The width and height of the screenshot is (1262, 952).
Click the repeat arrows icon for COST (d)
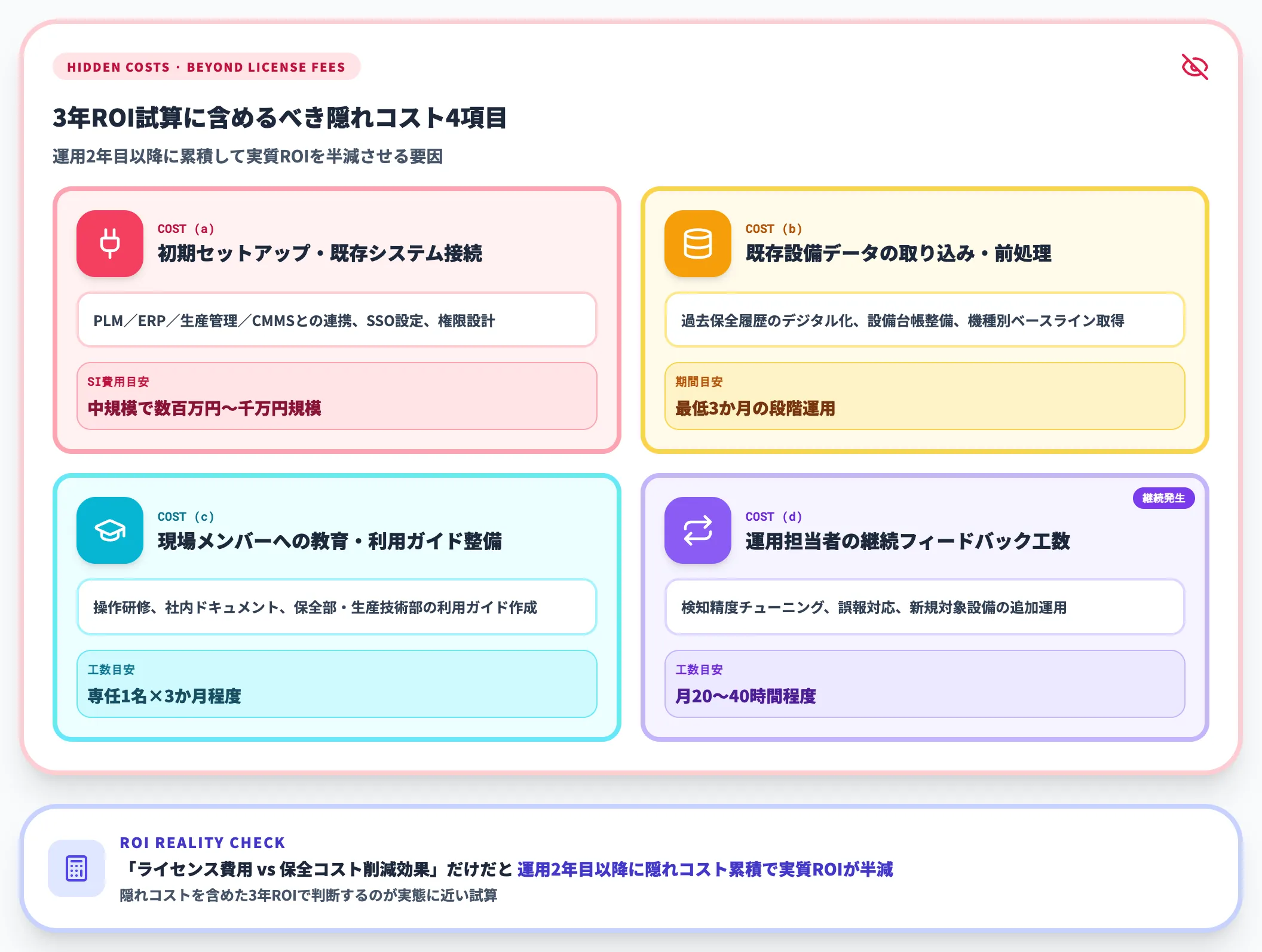(x=698, y=530)
